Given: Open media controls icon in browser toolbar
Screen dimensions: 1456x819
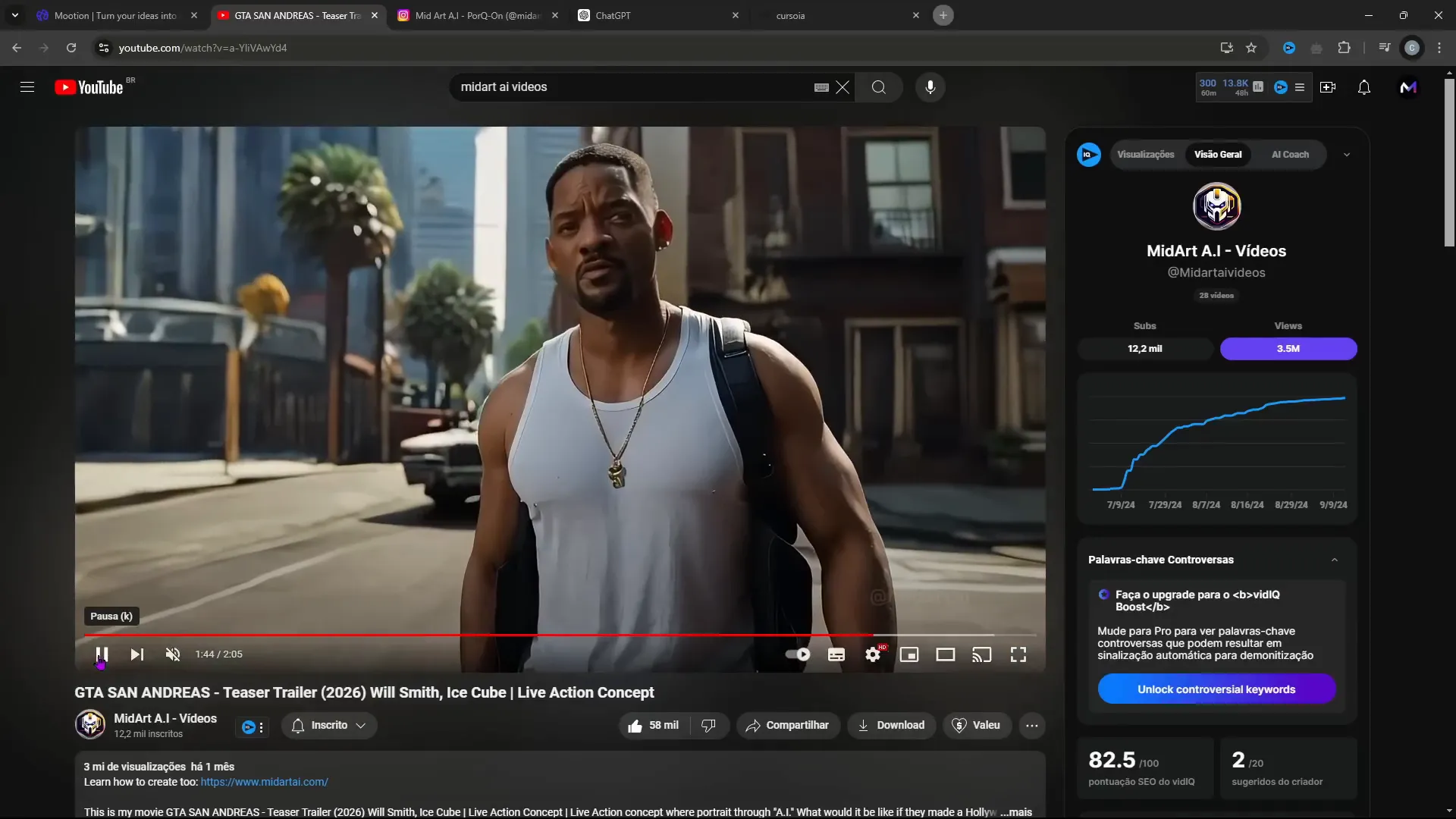Looking at the screenshot, I should point(1384,48).
